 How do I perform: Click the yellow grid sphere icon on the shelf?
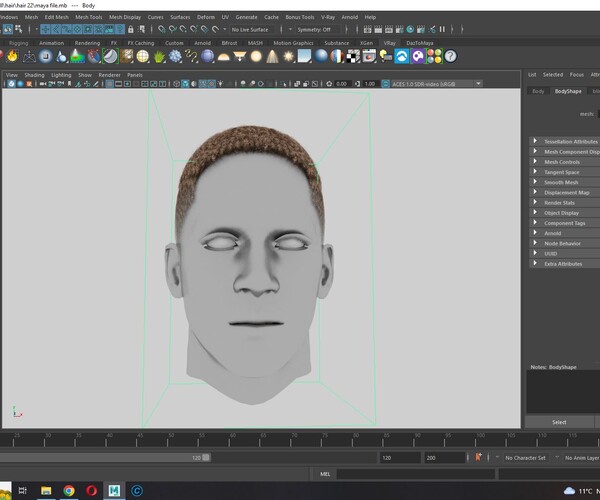click(x=143, y=57)
